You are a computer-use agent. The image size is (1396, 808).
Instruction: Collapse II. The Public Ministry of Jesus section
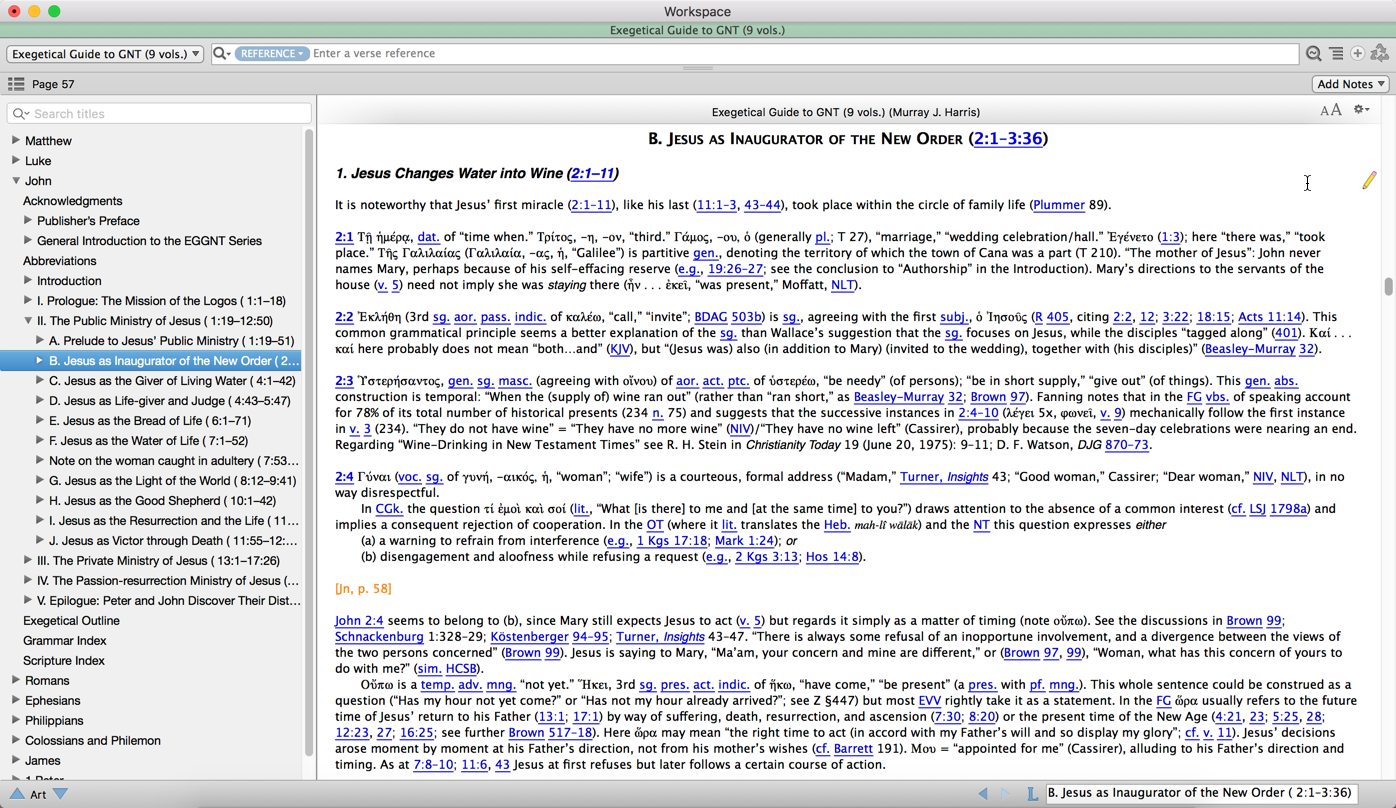click(28, 320)
